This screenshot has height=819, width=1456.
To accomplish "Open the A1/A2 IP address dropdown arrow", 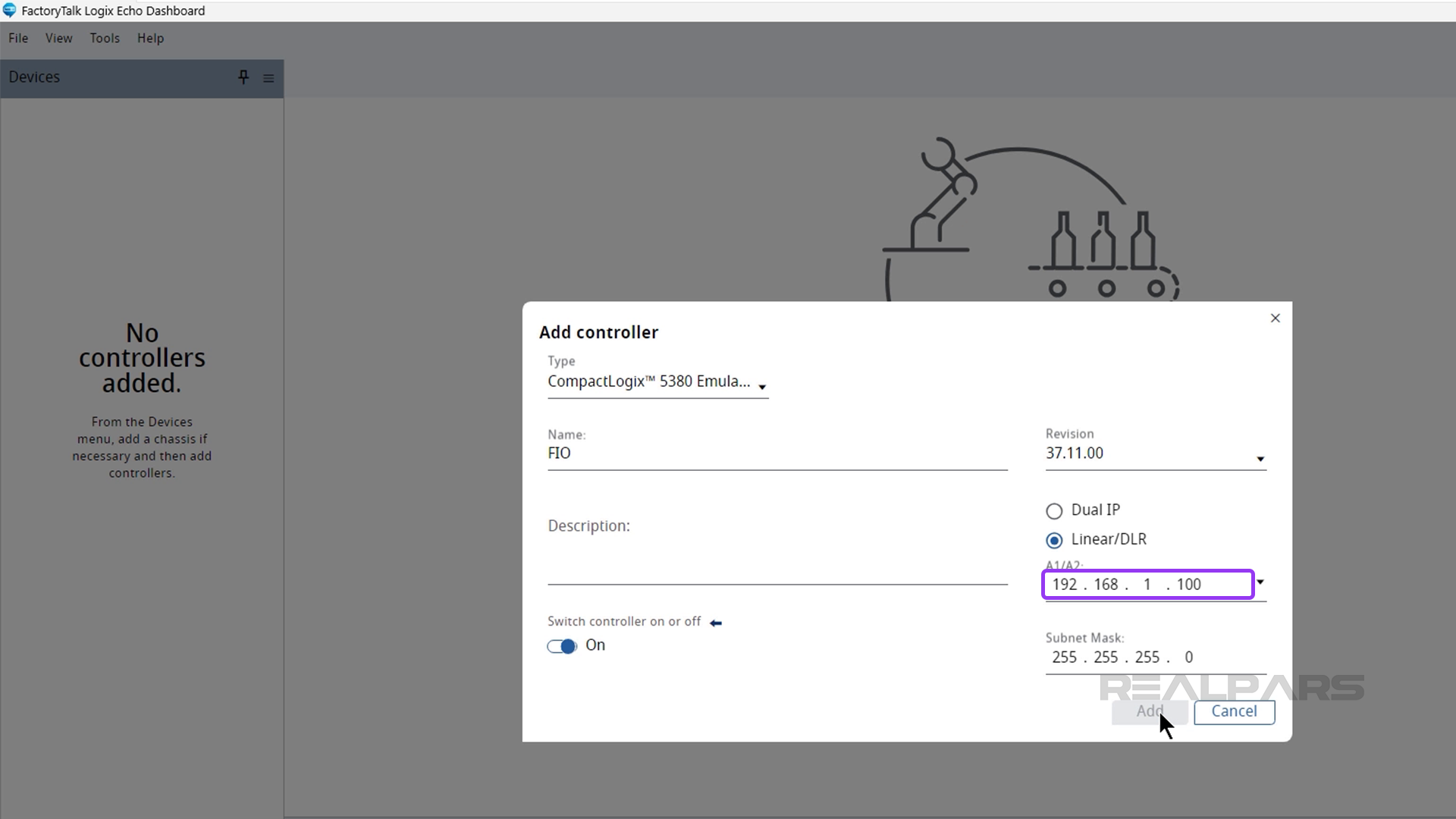I will tap(1260, 582).
